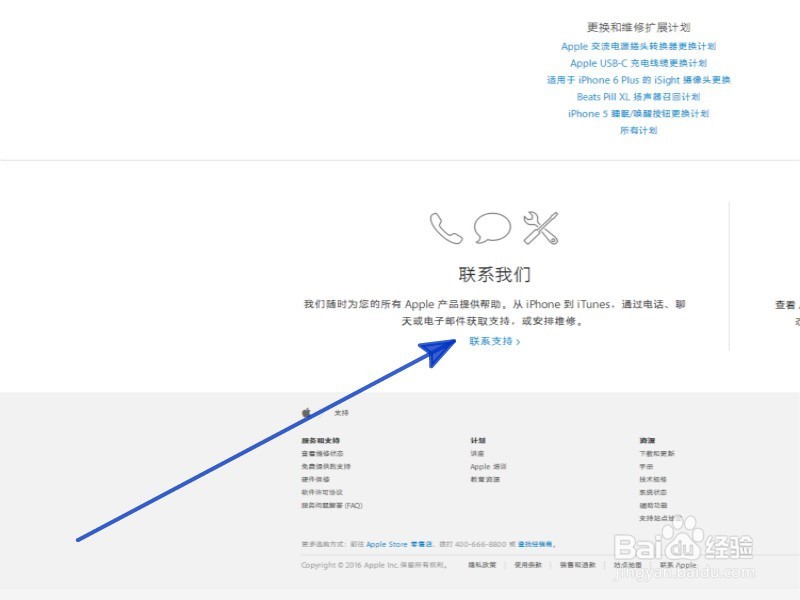This screenshot has height=600, width=800.
Task: Open Apple USB-C 充电线缆更换计划
Action: click(637, 62)
